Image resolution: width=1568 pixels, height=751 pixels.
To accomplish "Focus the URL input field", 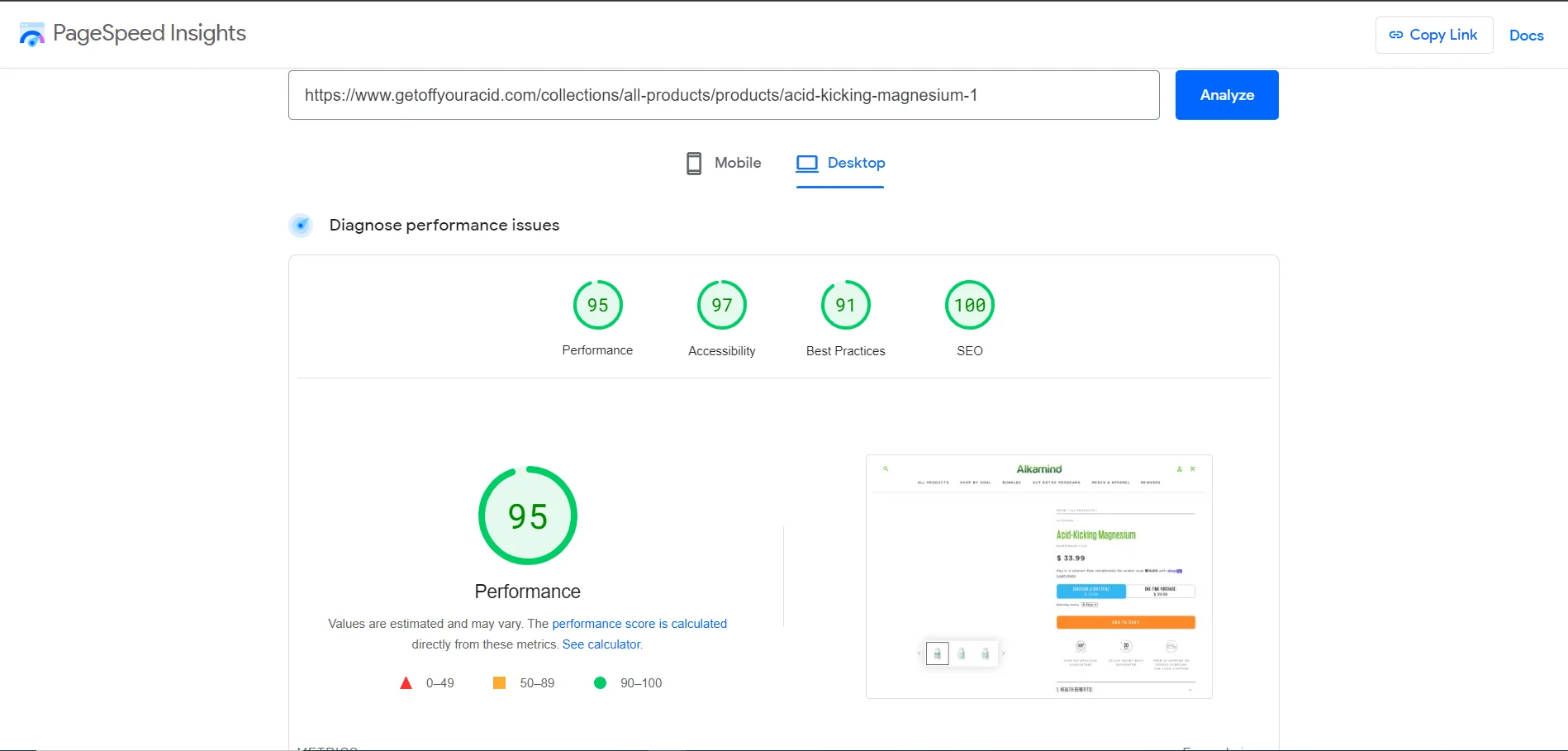I will tap(724, 95).
